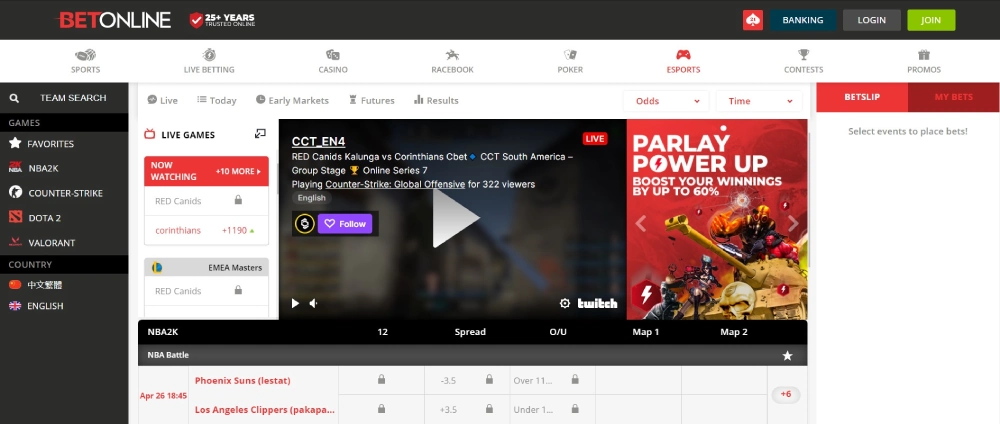Open the Contests trophy icon
1000x424 pixels.
(804, 55)
